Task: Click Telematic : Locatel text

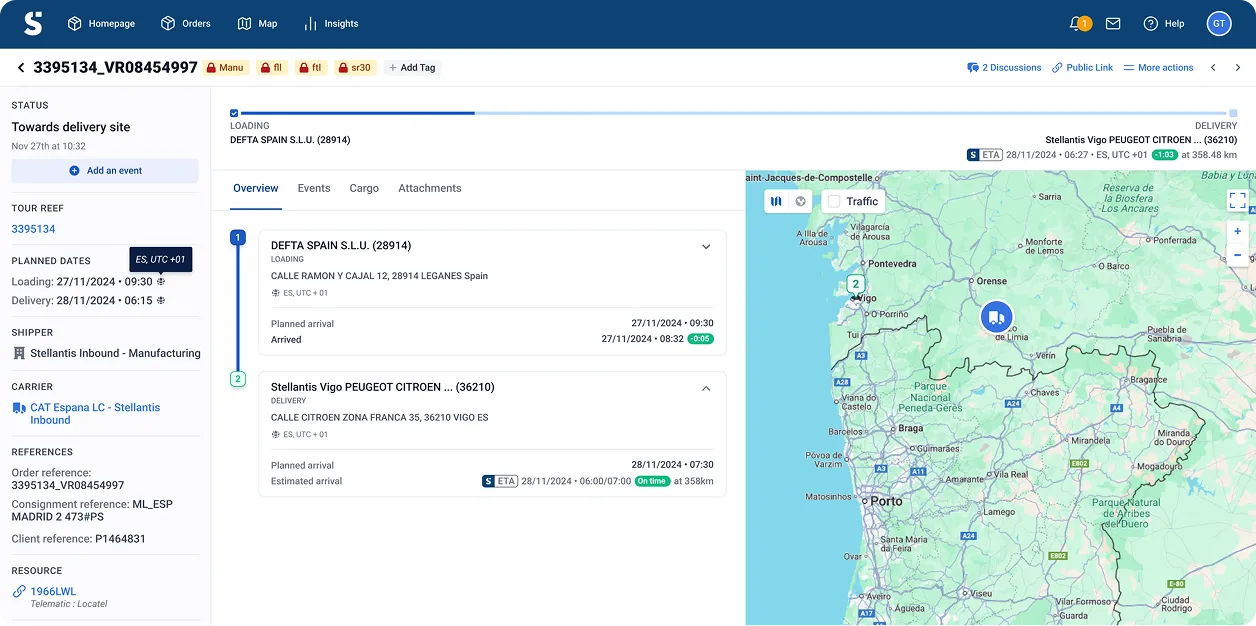Action: pos(69,604)
